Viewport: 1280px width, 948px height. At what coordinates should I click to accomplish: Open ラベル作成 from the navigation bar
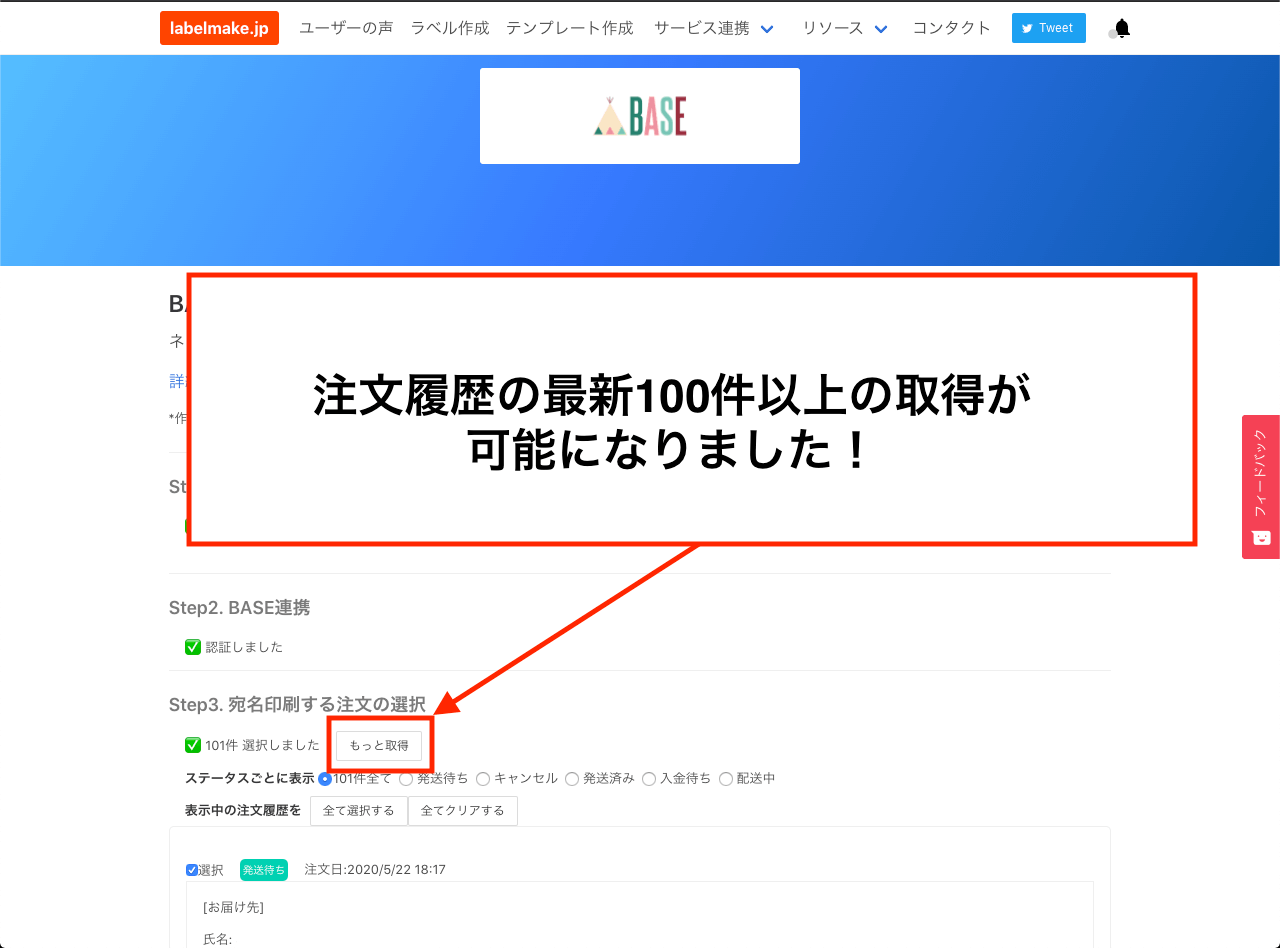[x=449, y=28]
